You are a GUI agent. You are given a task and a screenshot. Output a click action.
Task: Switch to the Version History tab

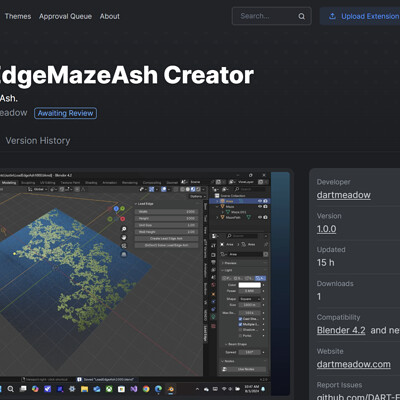click(38, 141)
